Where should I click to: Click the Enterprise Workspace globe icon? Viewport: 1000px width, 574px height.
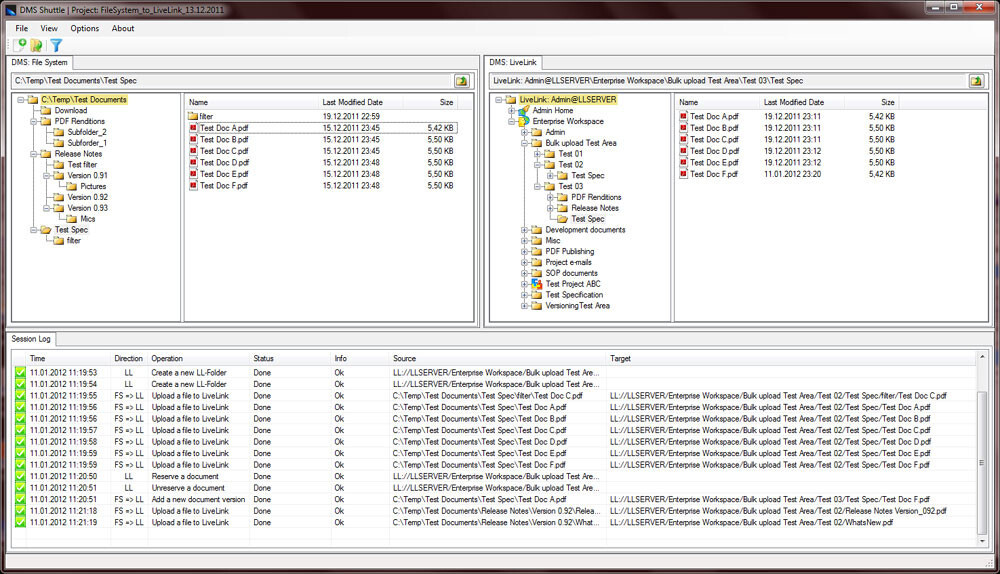pyautogui.click(x=524, y=121)
